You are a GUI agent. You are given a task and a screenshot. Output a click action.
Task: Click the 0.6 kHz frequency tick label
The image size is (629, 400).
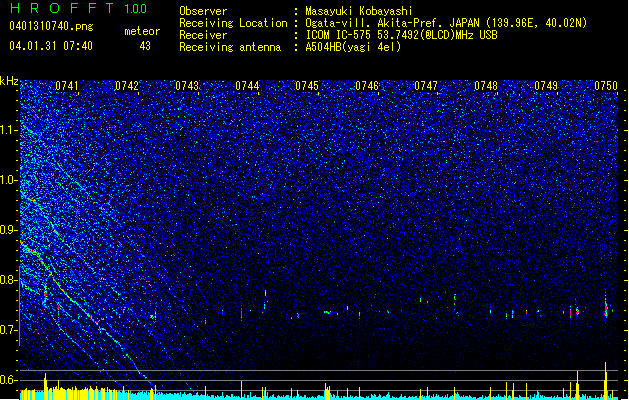click(x=9, y=380)
